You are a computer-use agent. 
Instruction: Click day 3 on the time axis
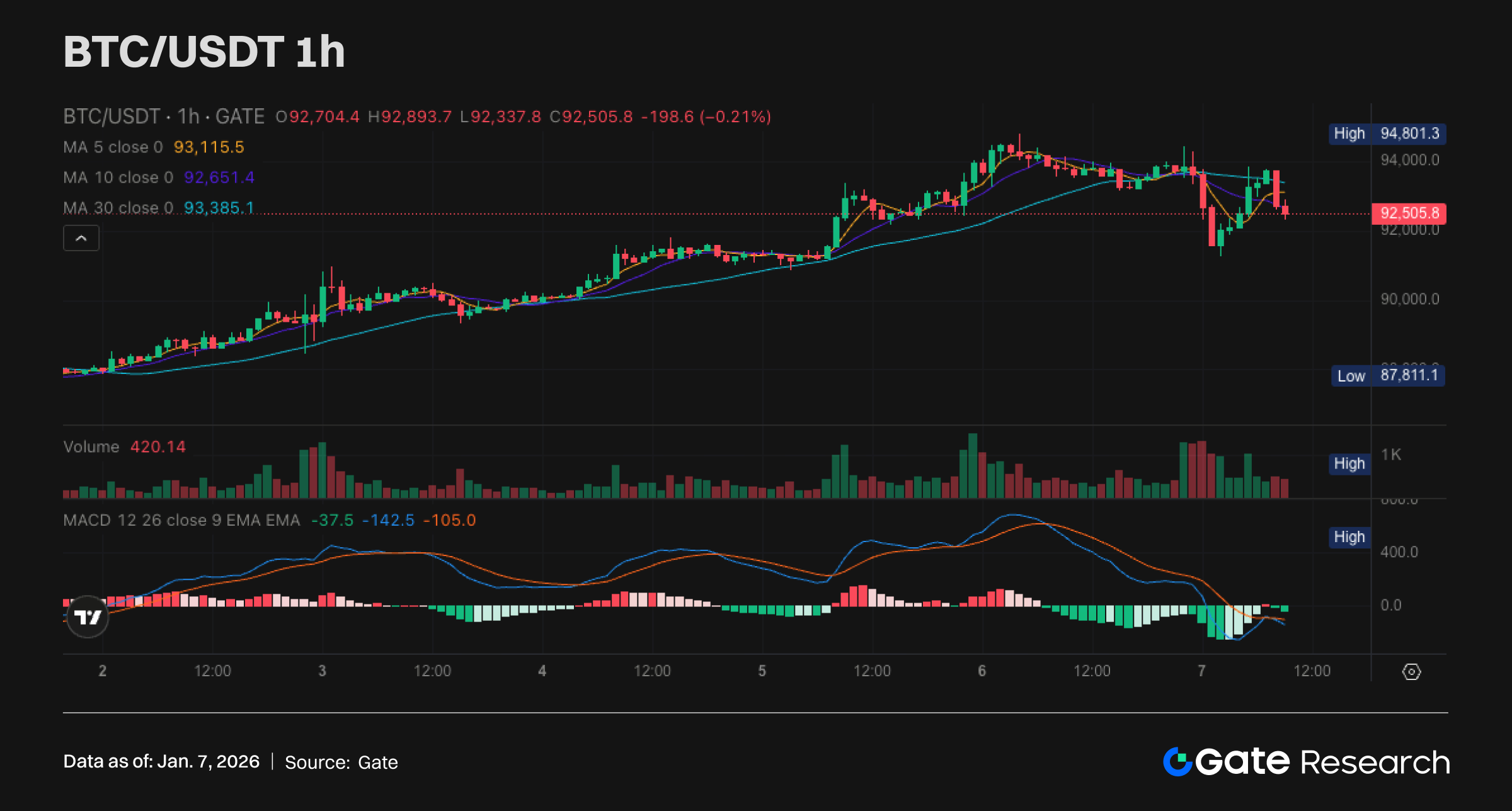pos(322,671)
